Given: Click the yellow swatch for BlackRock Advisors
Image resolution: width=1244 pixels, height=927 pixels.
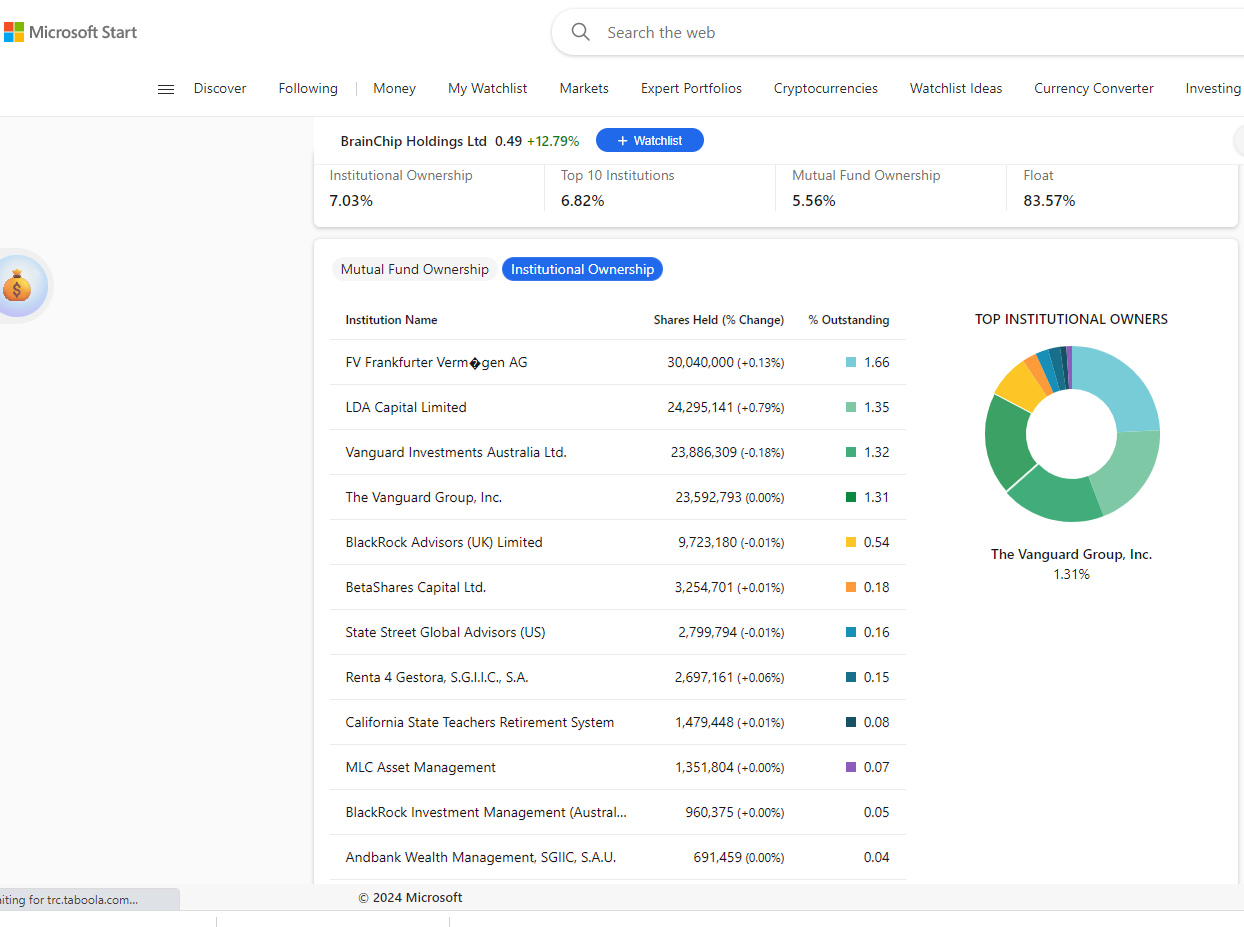Looking at the screenshot, I should pos(851,542).
